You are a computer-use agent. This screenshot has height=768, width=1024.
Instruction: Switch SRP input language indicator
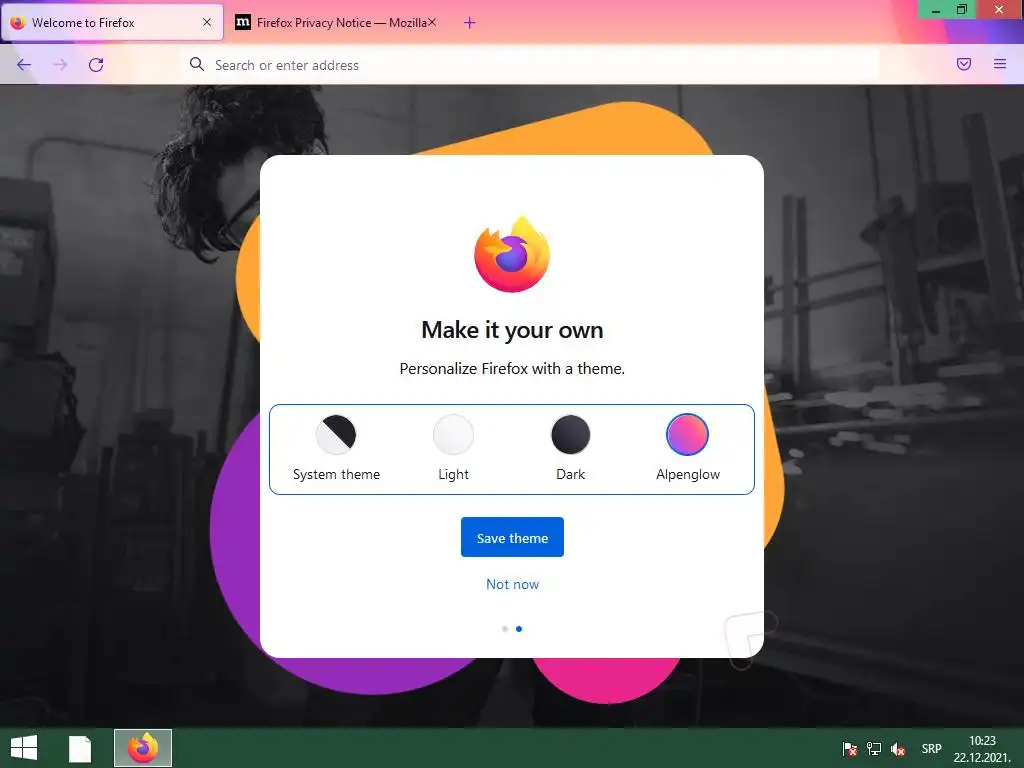tap(931, 749)
